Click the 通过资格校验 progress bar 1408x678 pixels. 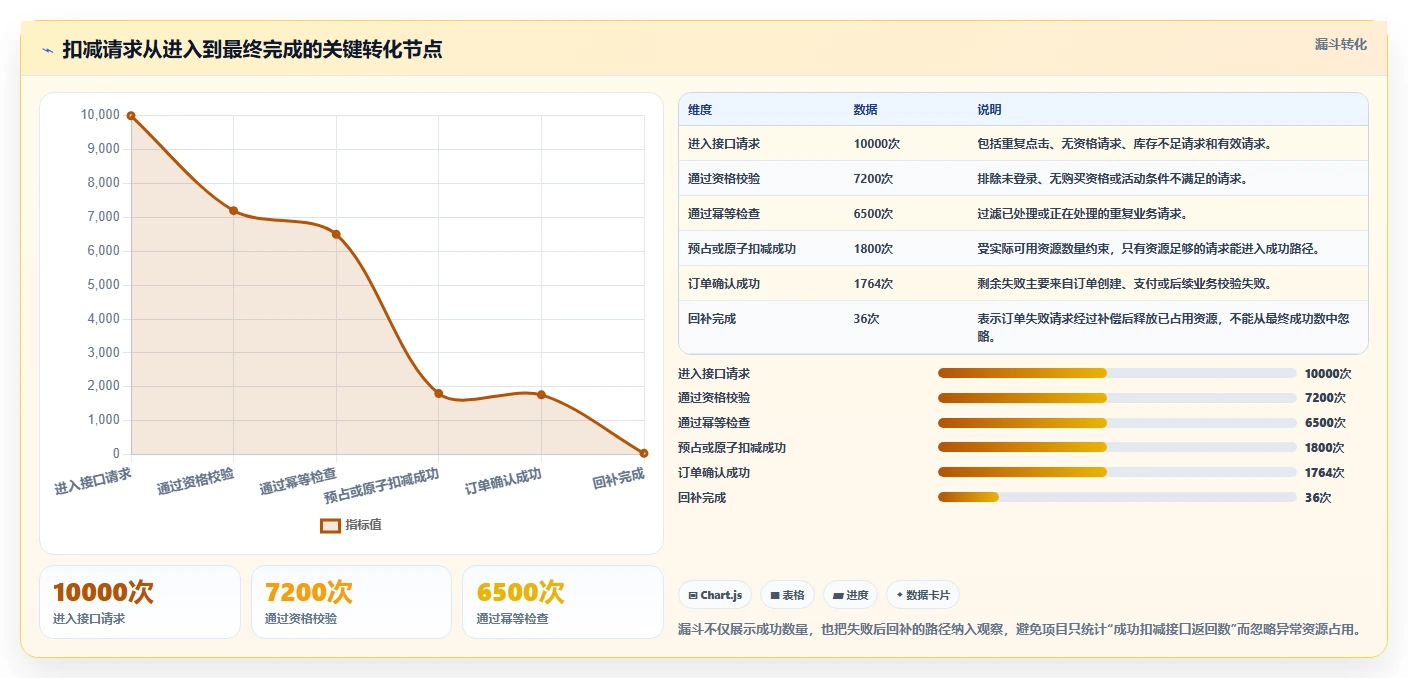coord(1117,398)
